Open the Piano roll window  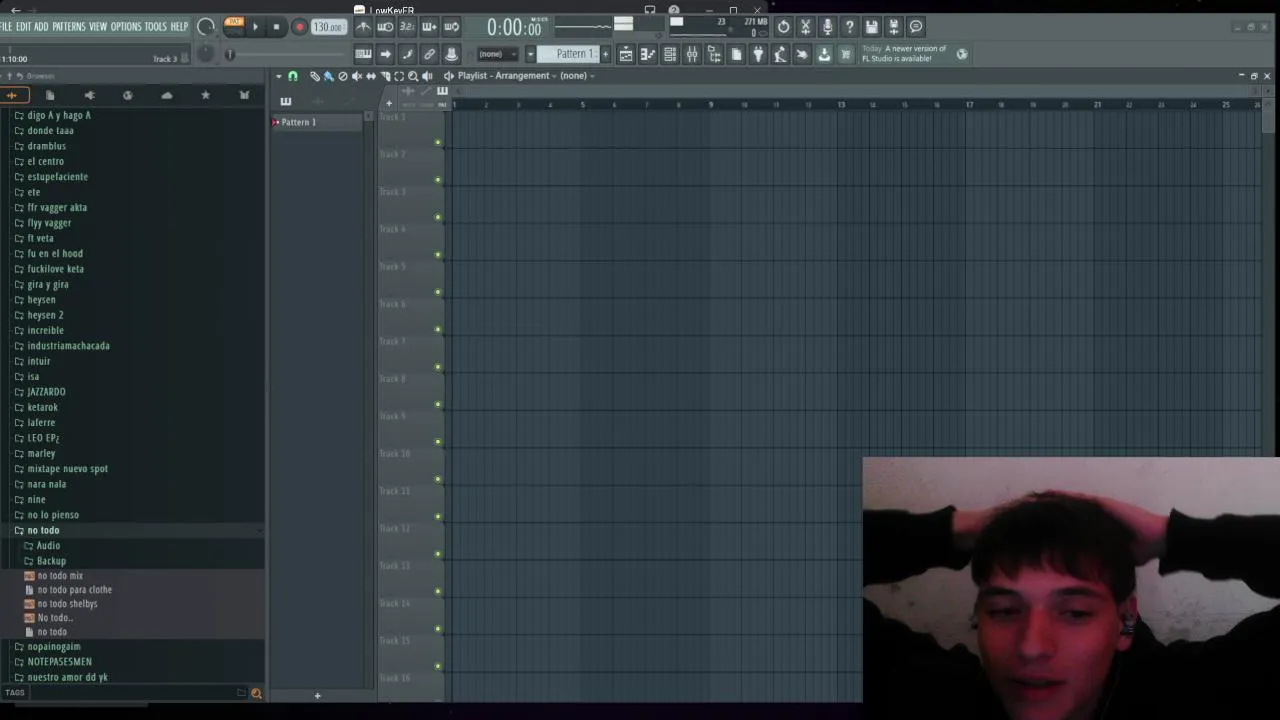tap(648, 54)
